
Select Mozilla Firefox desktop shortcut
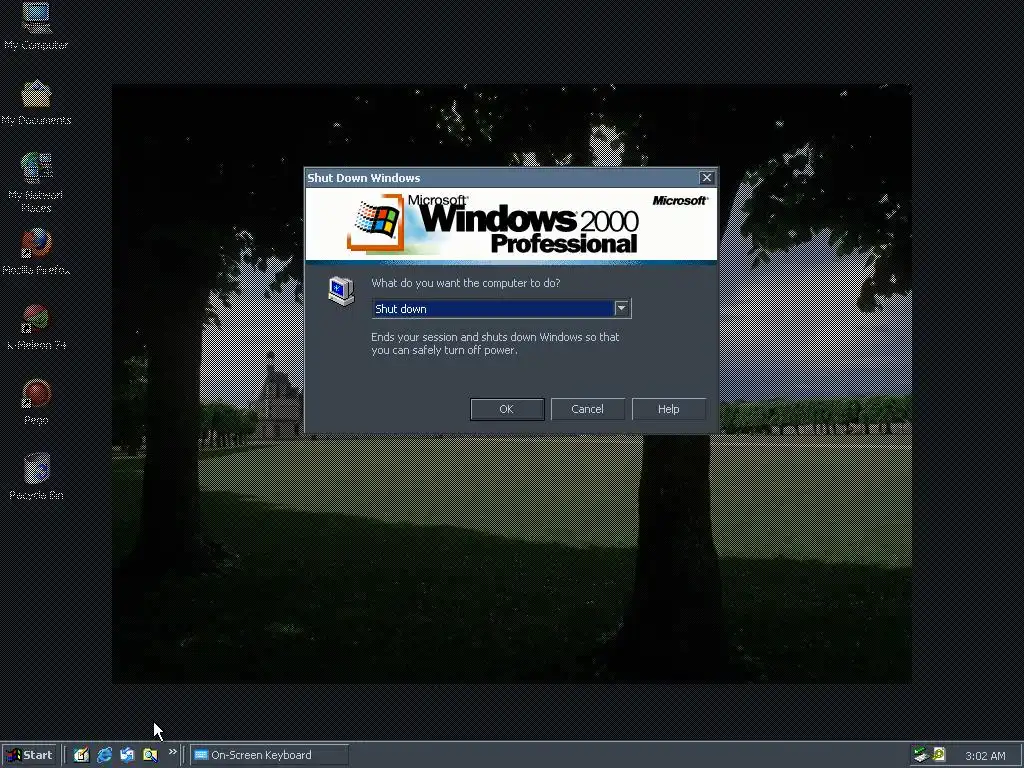point(36,252)
